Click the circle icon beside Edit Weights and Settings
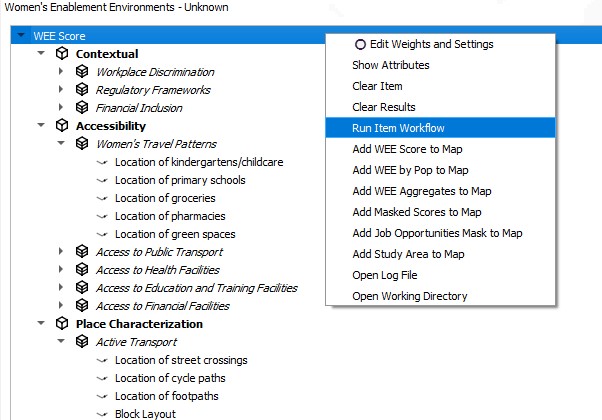 pos(360,45)
